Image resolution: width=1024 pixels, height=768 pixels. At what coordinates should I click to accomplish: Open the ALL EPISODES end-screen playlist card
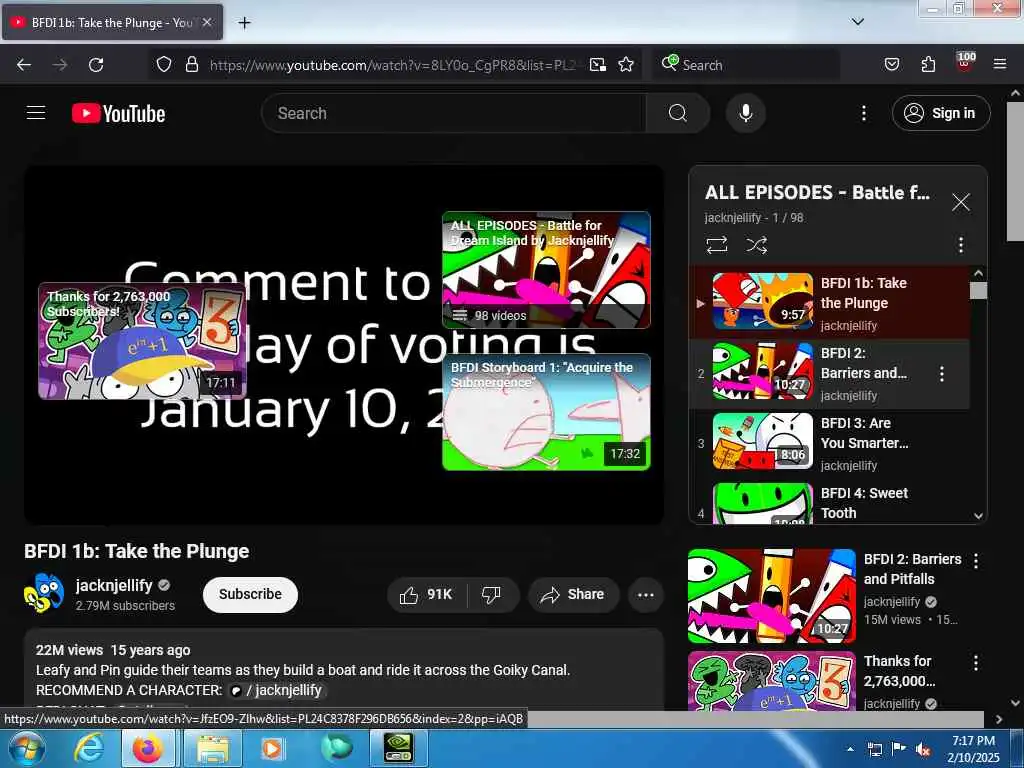pos(546,270)
